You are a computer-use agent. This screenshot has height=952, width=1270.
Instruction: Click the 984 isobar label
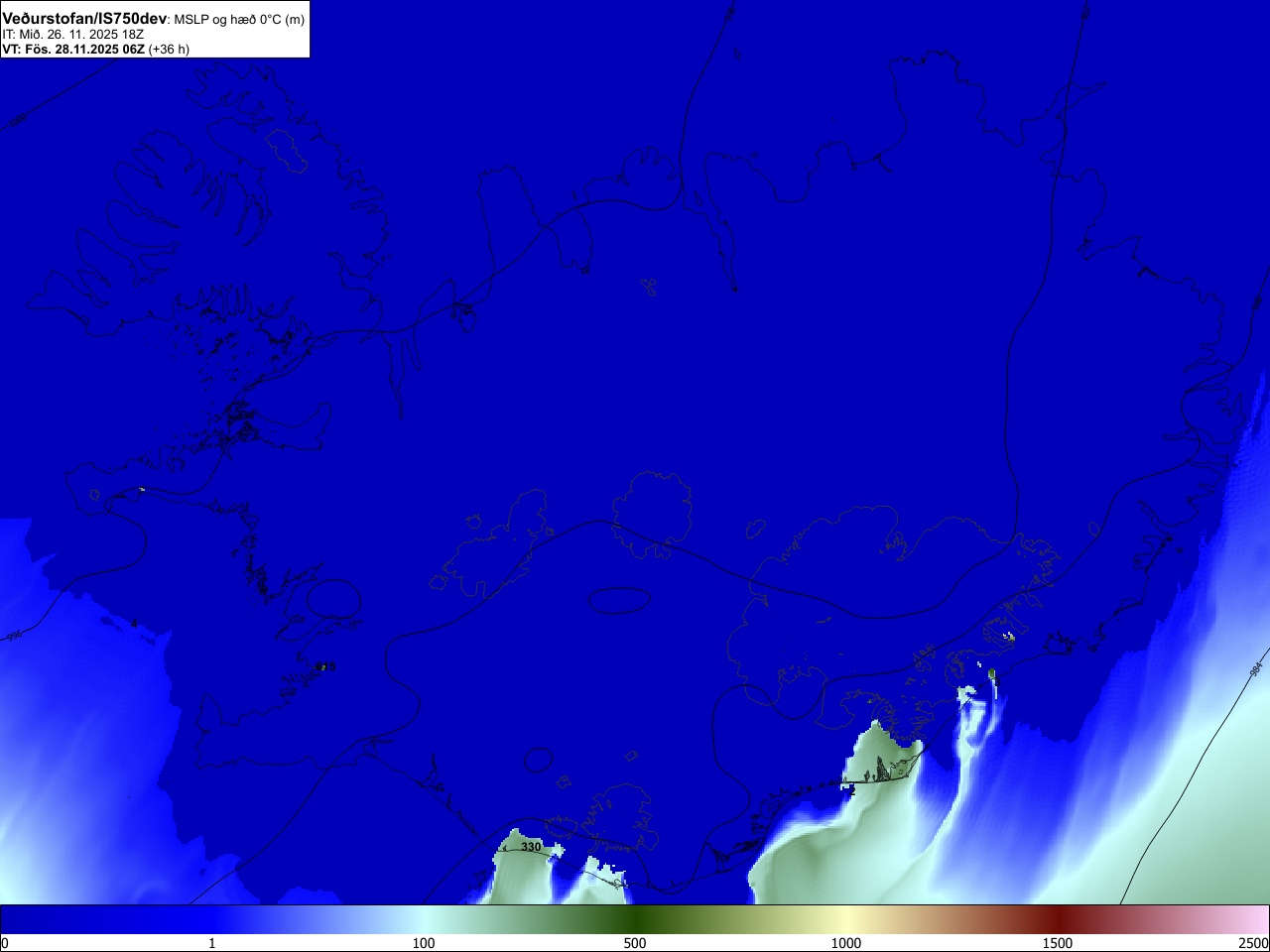(1256, 669)
